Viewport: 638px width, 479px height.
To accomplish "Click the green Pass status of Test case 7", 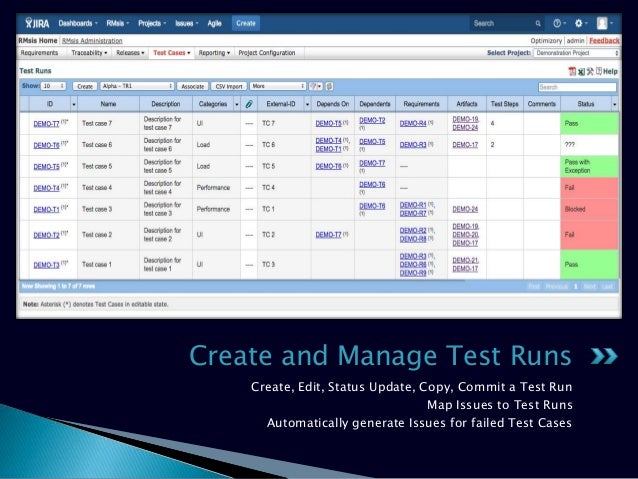I will (x=589, y=123).
